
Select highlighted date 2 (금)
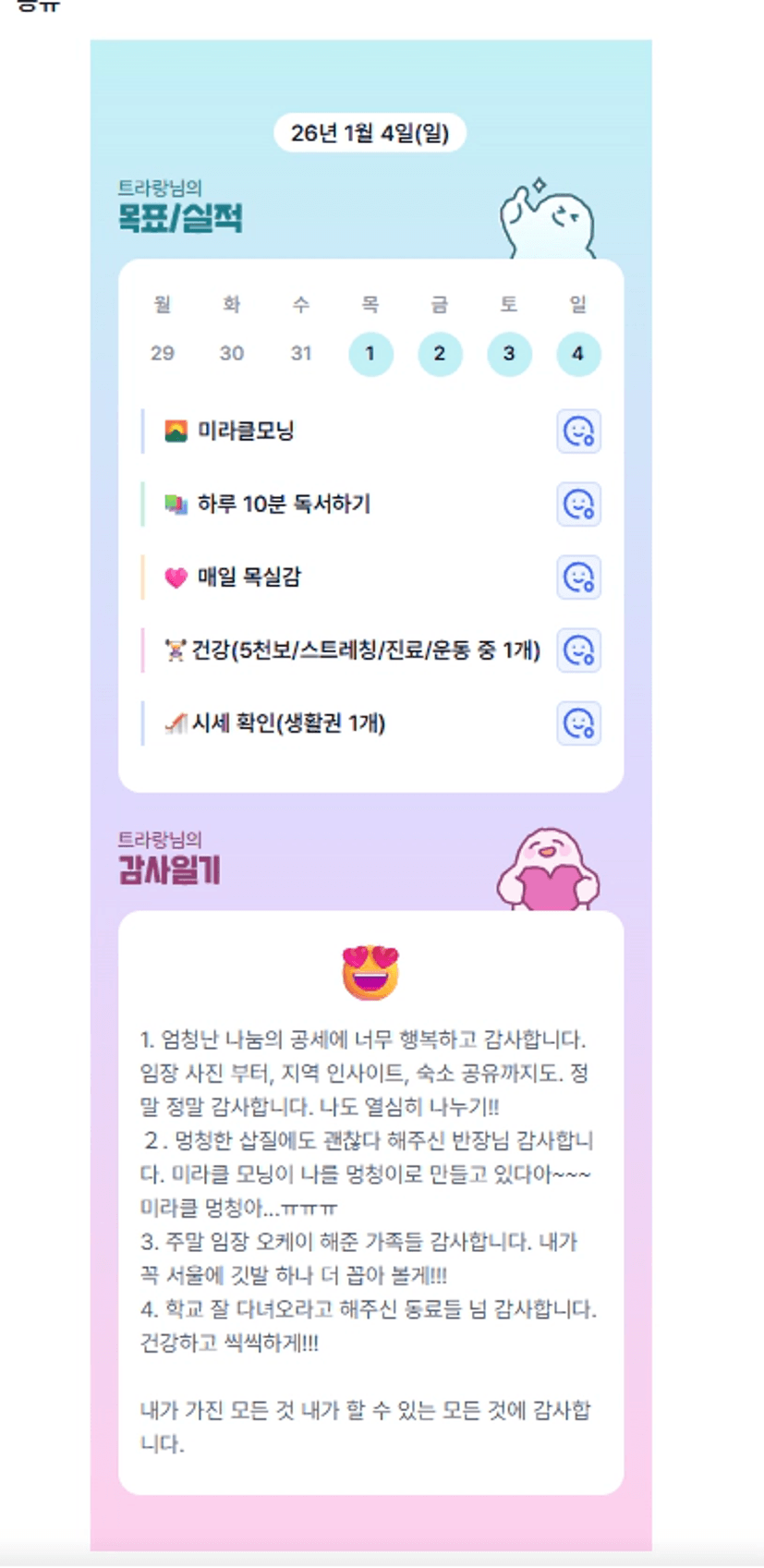tap(440, 354)
